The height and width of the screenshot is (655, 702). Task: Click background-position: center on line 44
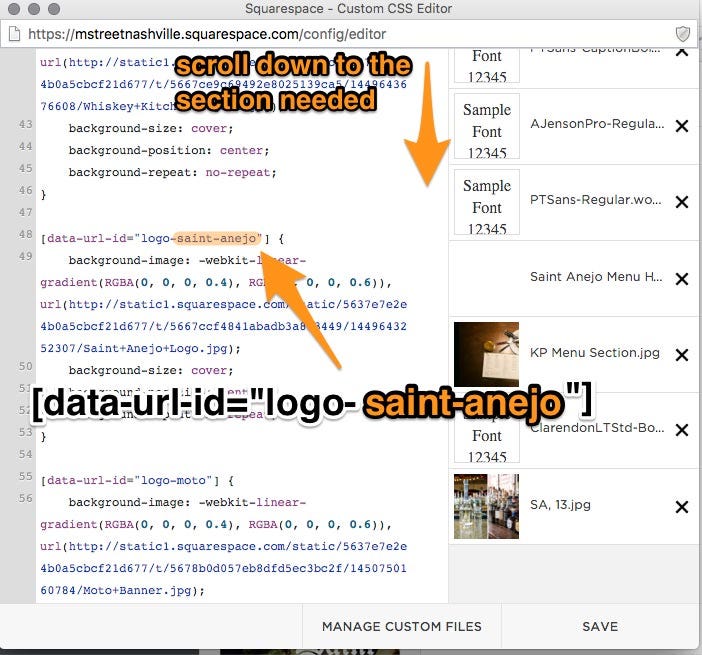pos(169,150)
